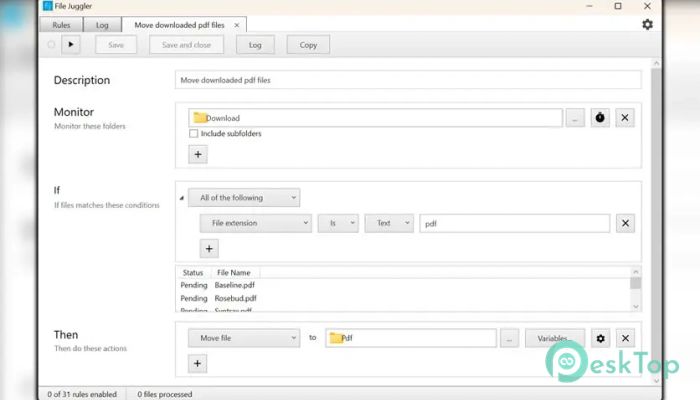
Task: Delete the Move file action
Action: 625,338
